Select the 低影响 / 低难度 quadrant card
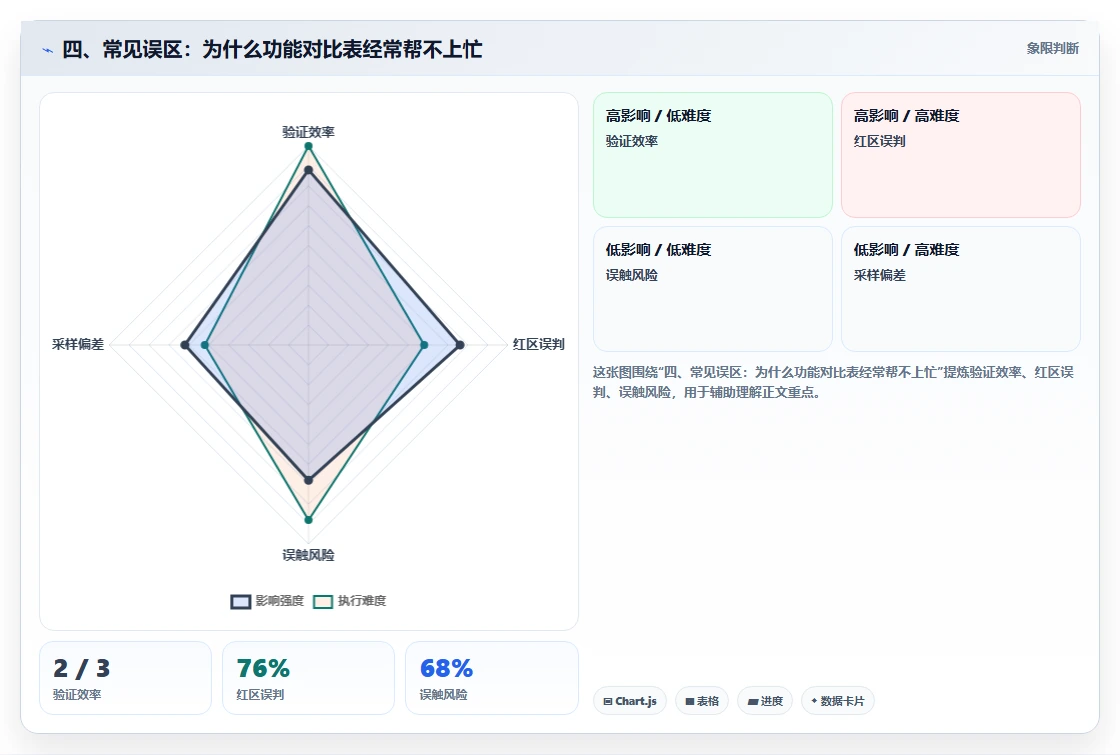This screenshot has width=1120, height=755. click(x=713, y=289)
